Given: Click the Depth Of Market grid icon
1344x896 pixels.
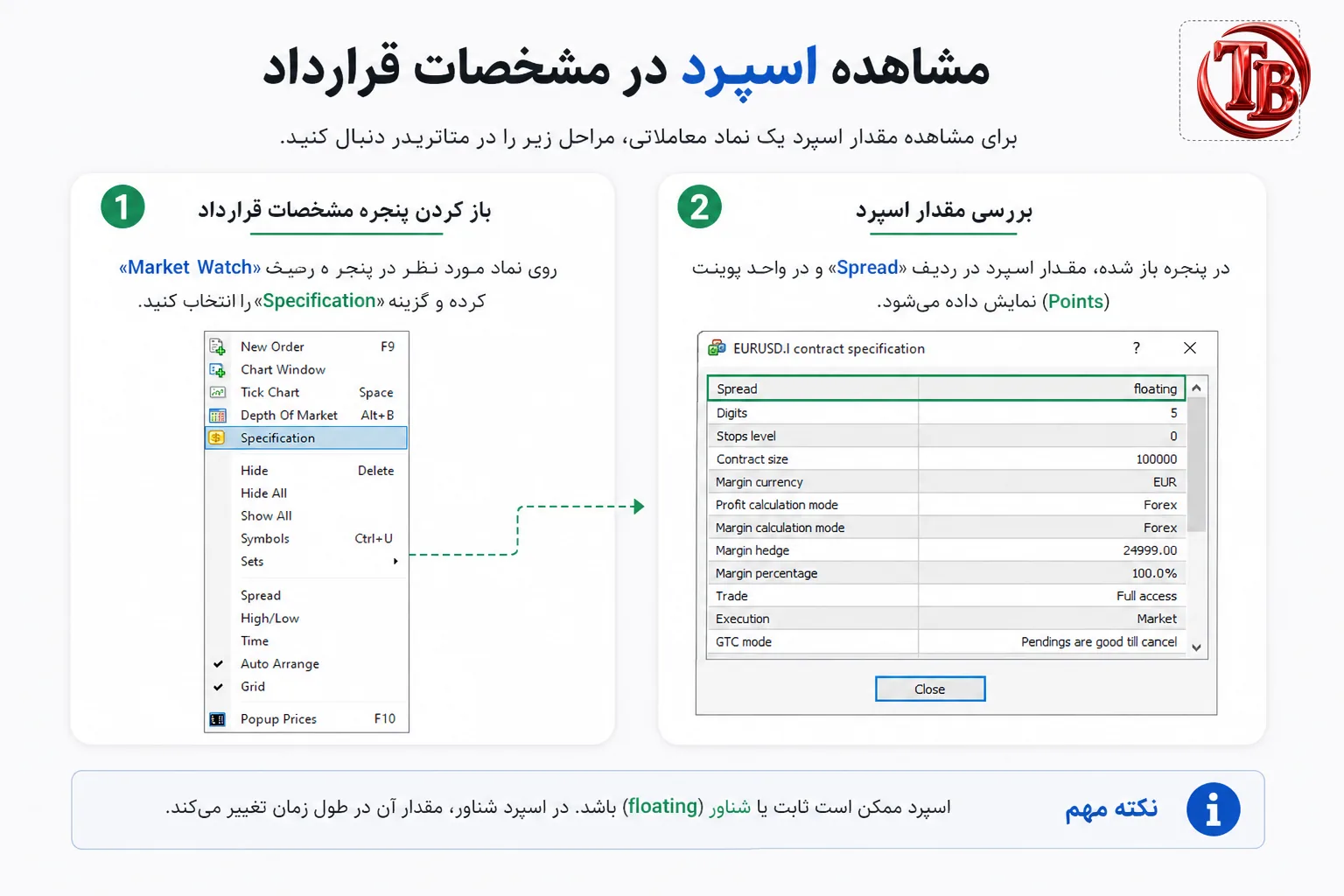Looking at the screenshot, I should tap(218, 416).
